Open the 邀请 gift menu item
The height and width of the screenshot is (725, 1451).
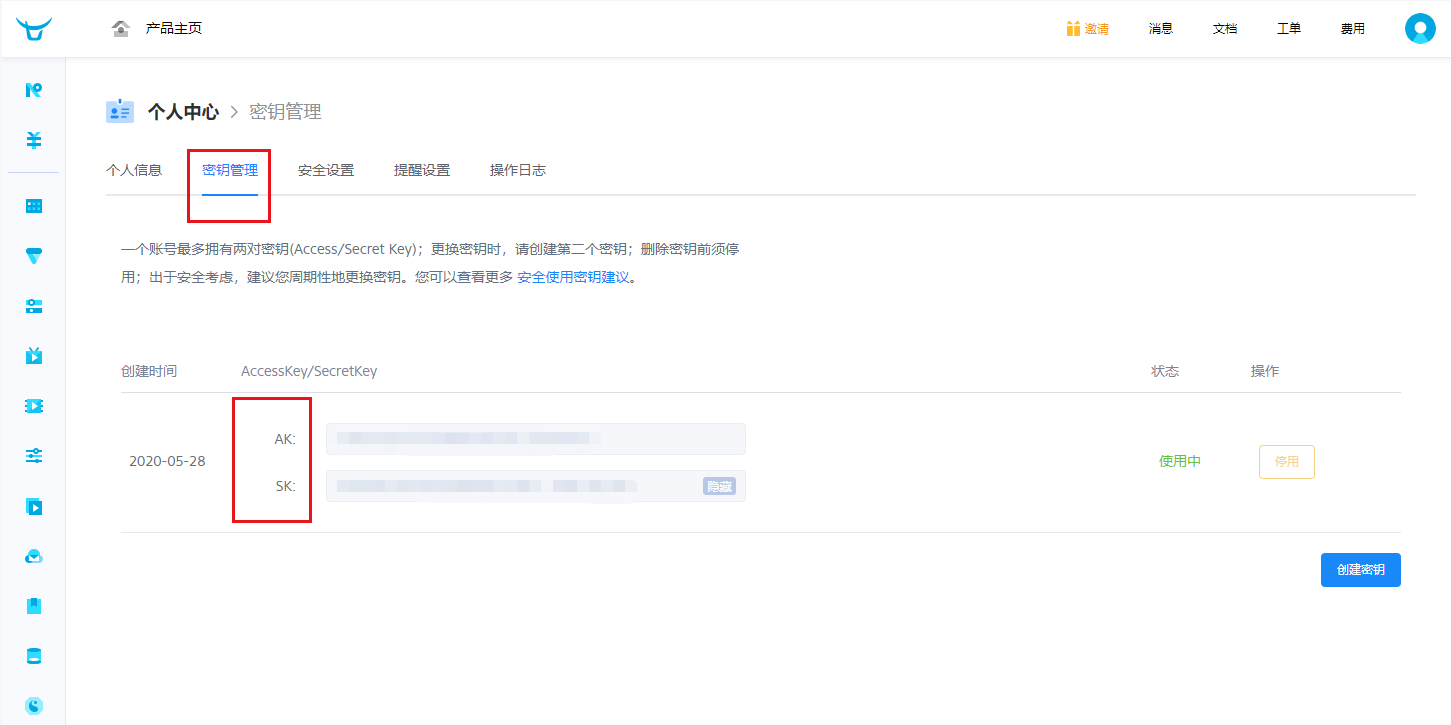pyautogui.click(x=1087, y=29)
